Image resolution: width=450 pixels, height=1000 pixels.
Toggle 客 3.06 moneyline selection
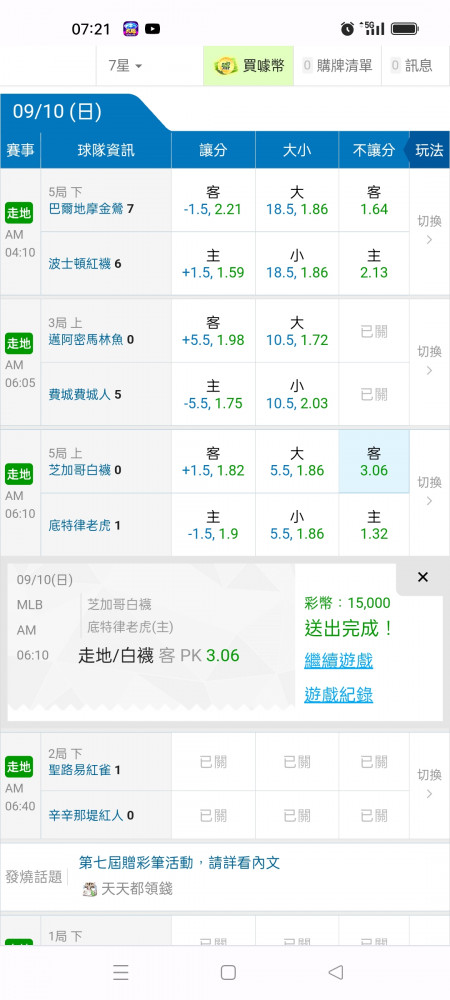[374, 462]
